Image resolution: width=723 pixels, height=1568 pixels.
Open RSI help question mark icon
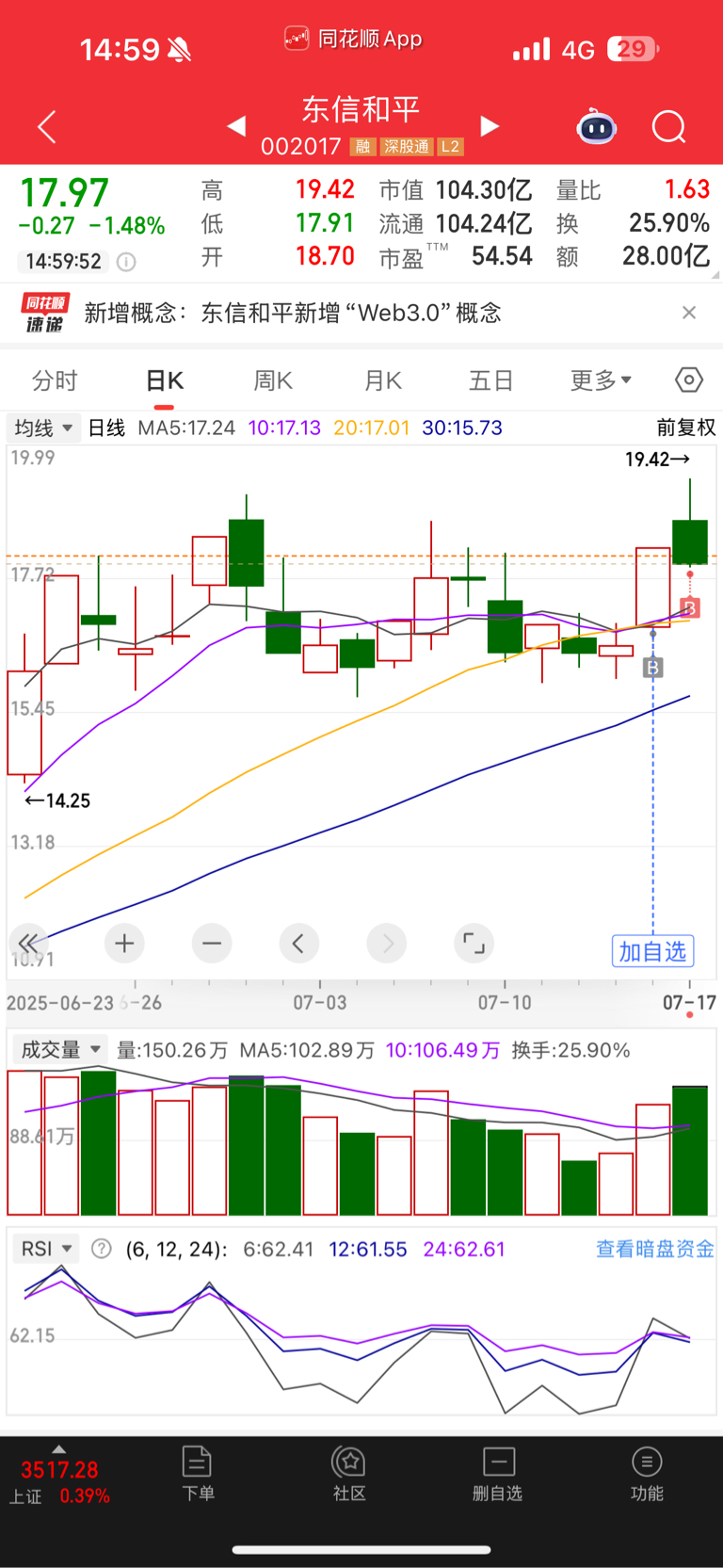tap(102, 1249)
